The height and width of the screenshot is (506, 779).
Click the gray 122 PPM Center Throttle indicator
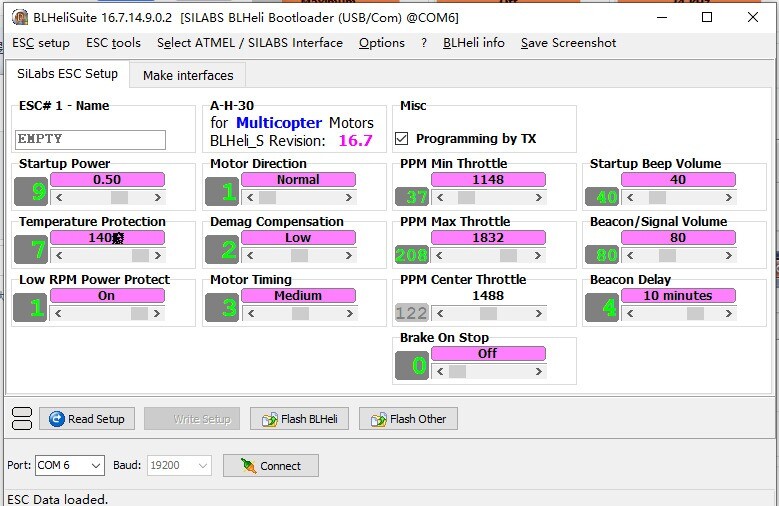411,313
